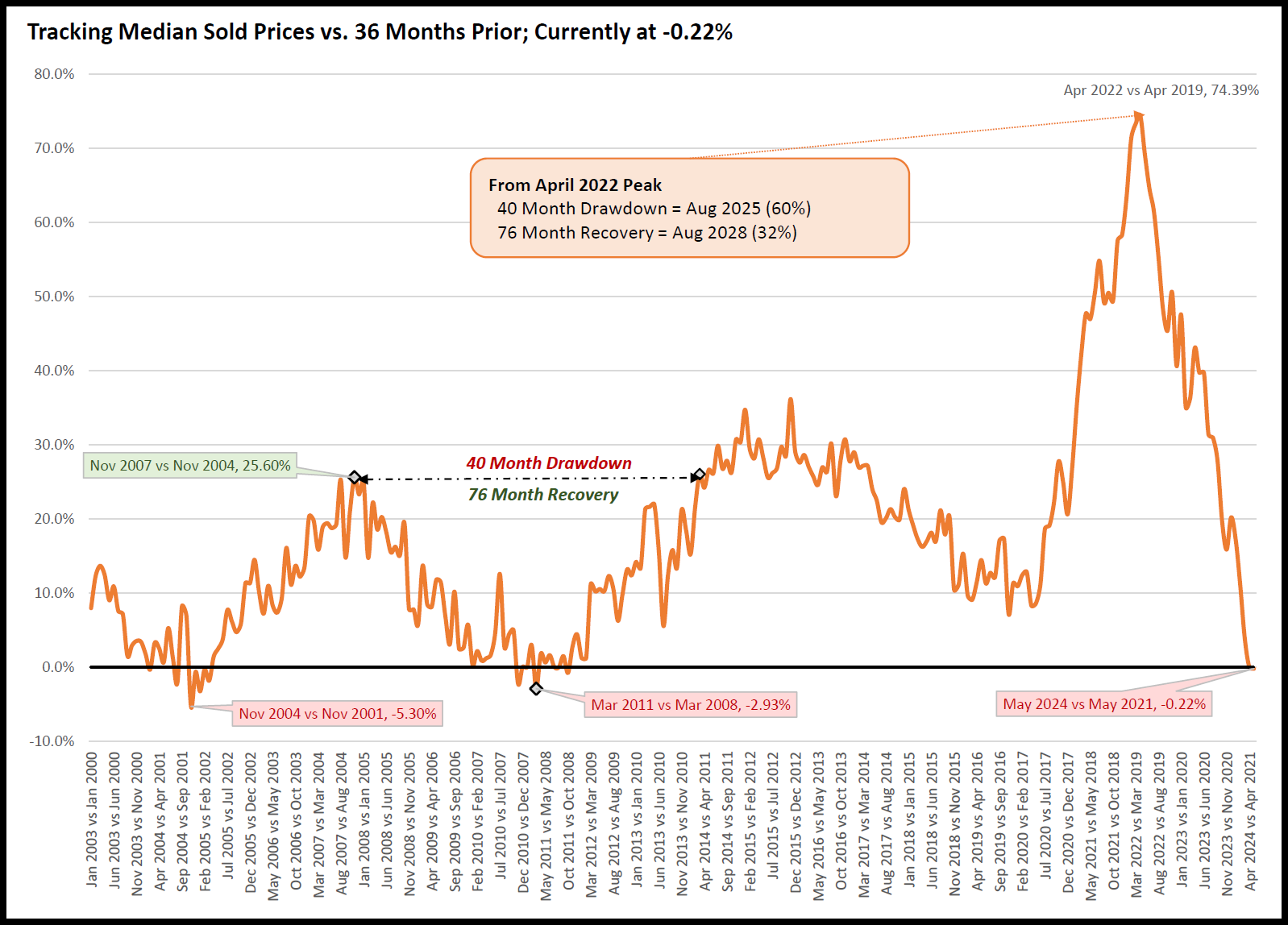Click "76 Month Recovery = Aug 2028 (32%)" line
The height and width of the screenshot is (925, 1288).
point(646,233)
